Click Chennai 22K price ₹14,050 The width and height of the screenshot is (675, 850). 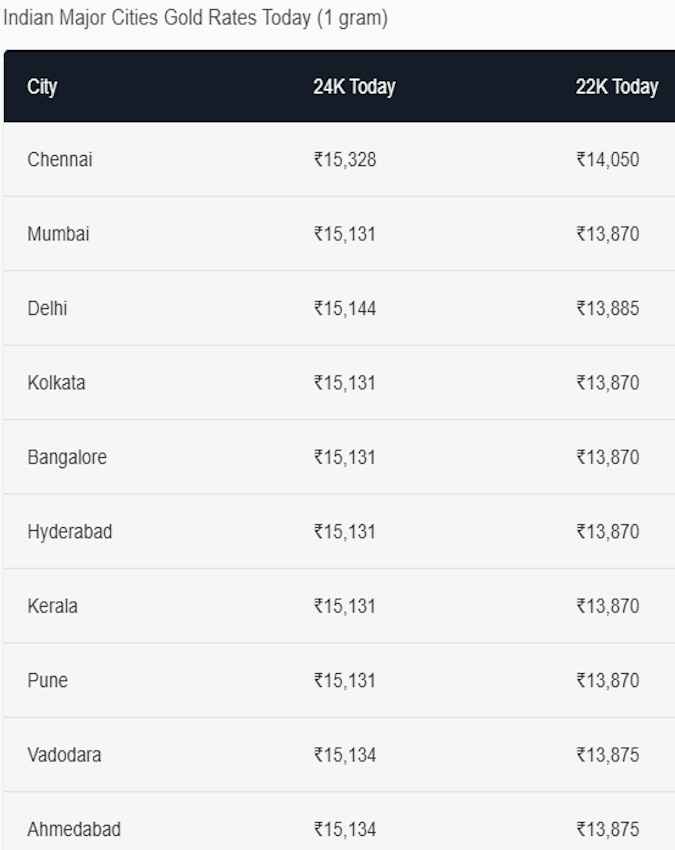608,160
